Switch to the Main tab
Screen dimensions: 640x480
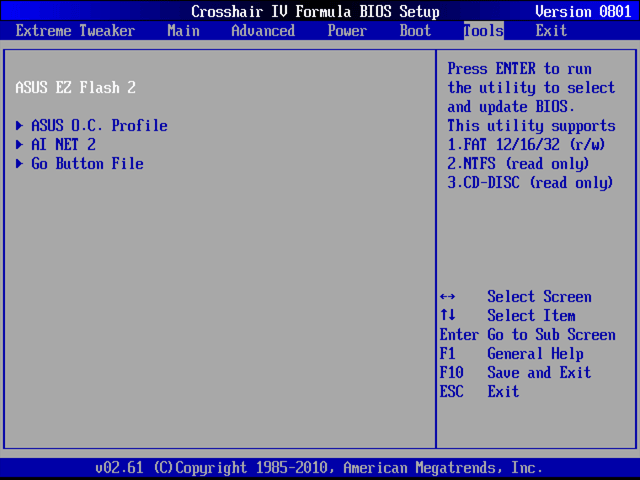click(x=183, y=31)
